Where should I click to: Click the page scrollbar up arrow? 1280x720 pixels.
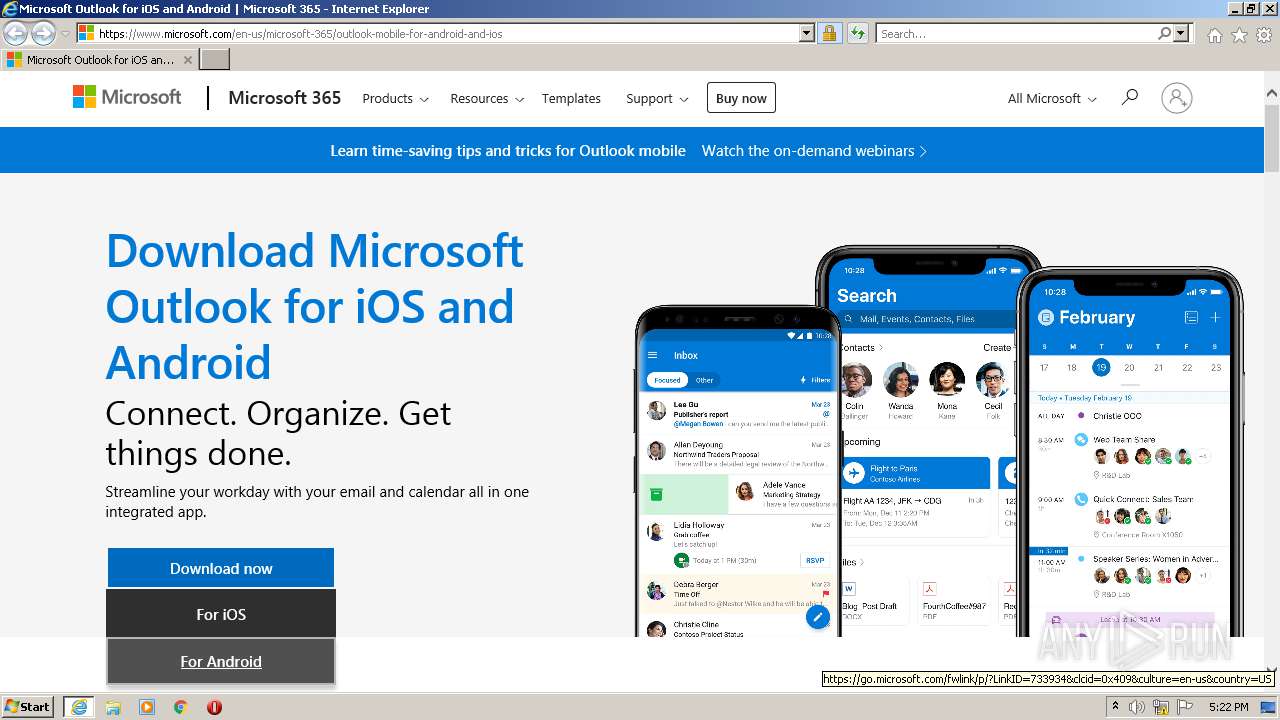click(1271, 94)
